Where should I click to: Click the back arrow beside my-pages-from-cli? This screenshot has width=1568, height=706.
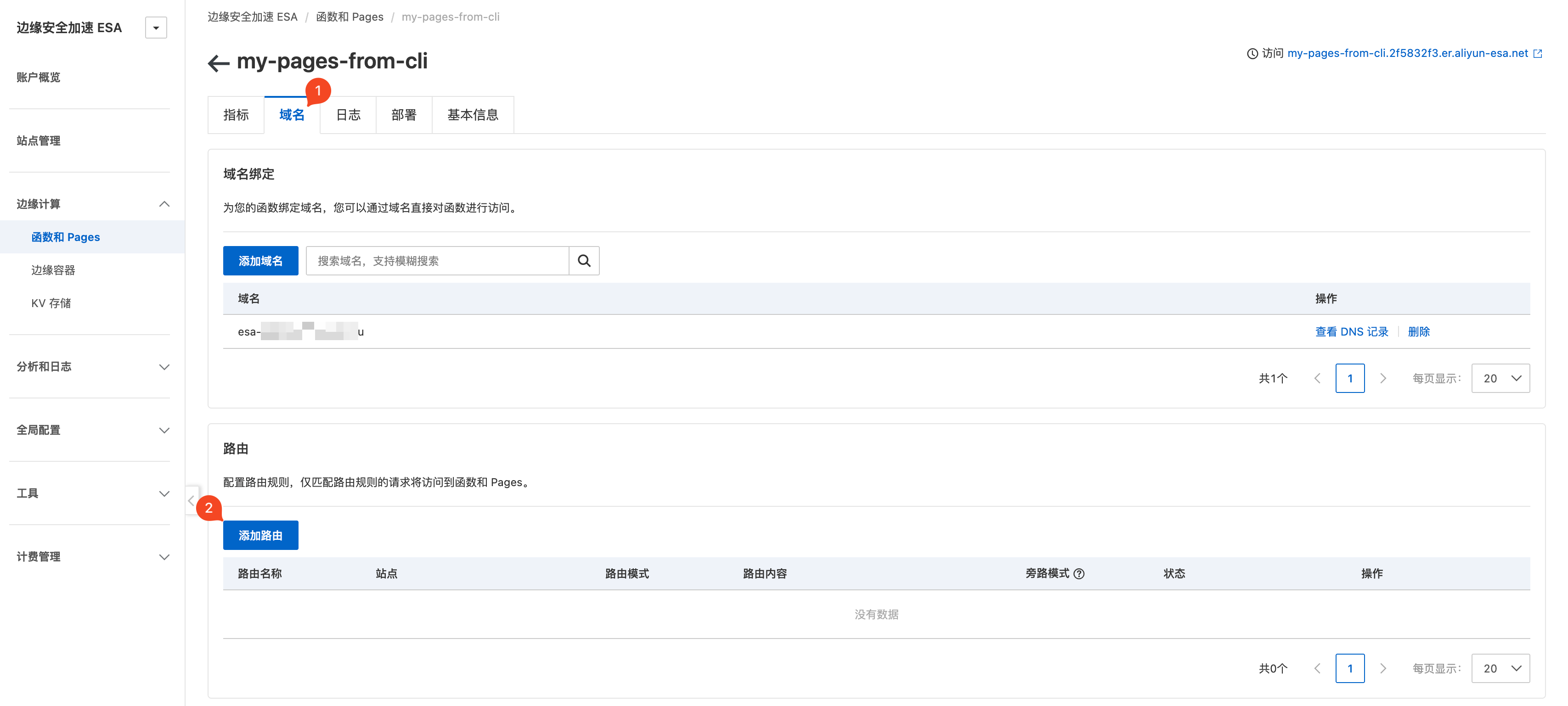[x=218, y=63]
